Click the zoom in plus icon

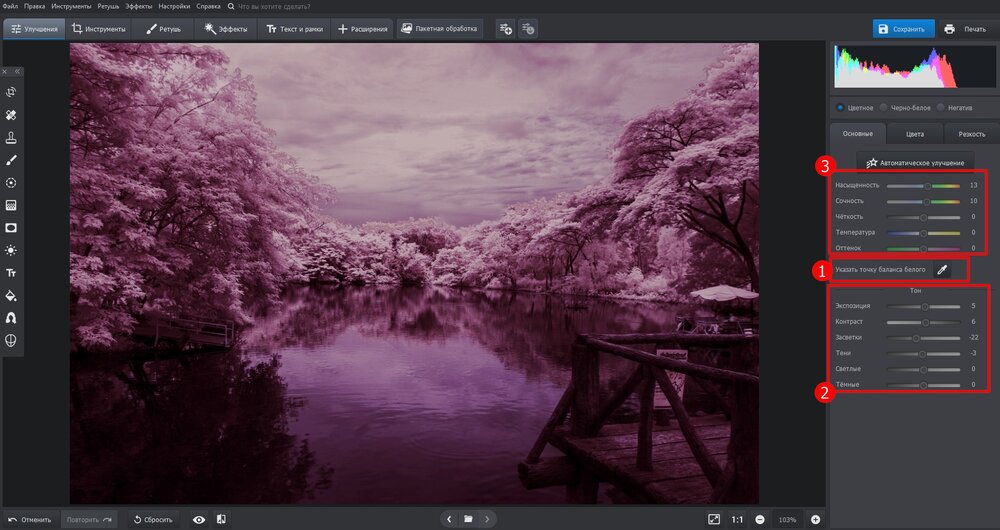click(815, 519)
